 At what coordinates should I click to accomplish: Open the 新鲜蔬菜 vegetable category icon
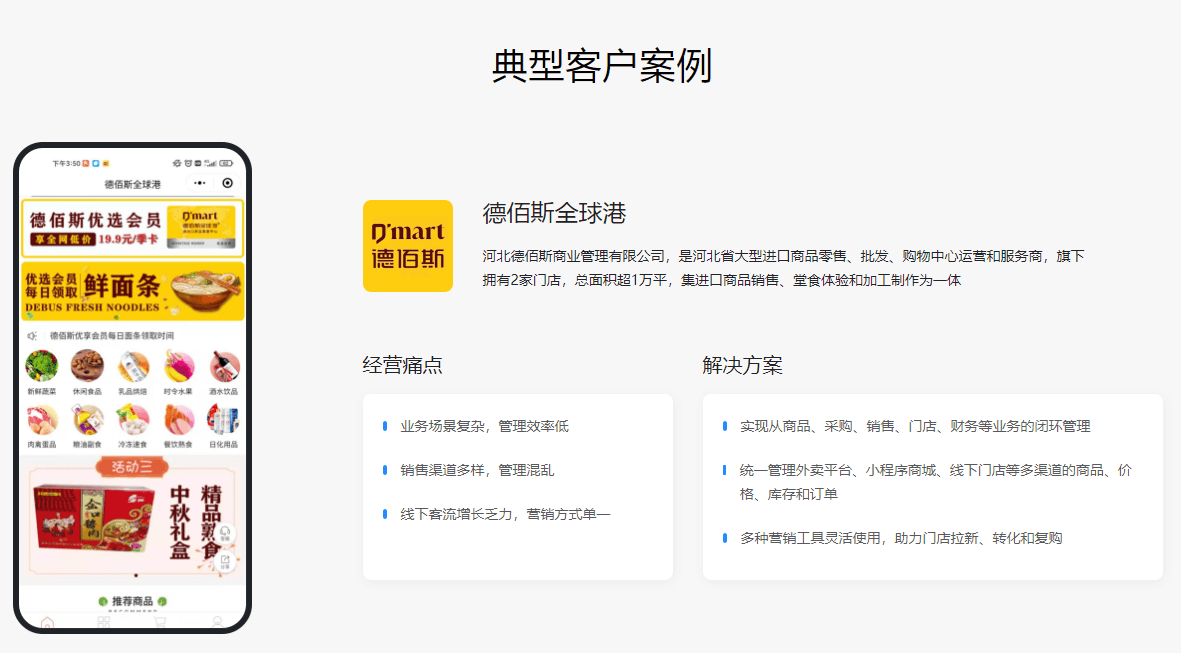coord(41,367)
